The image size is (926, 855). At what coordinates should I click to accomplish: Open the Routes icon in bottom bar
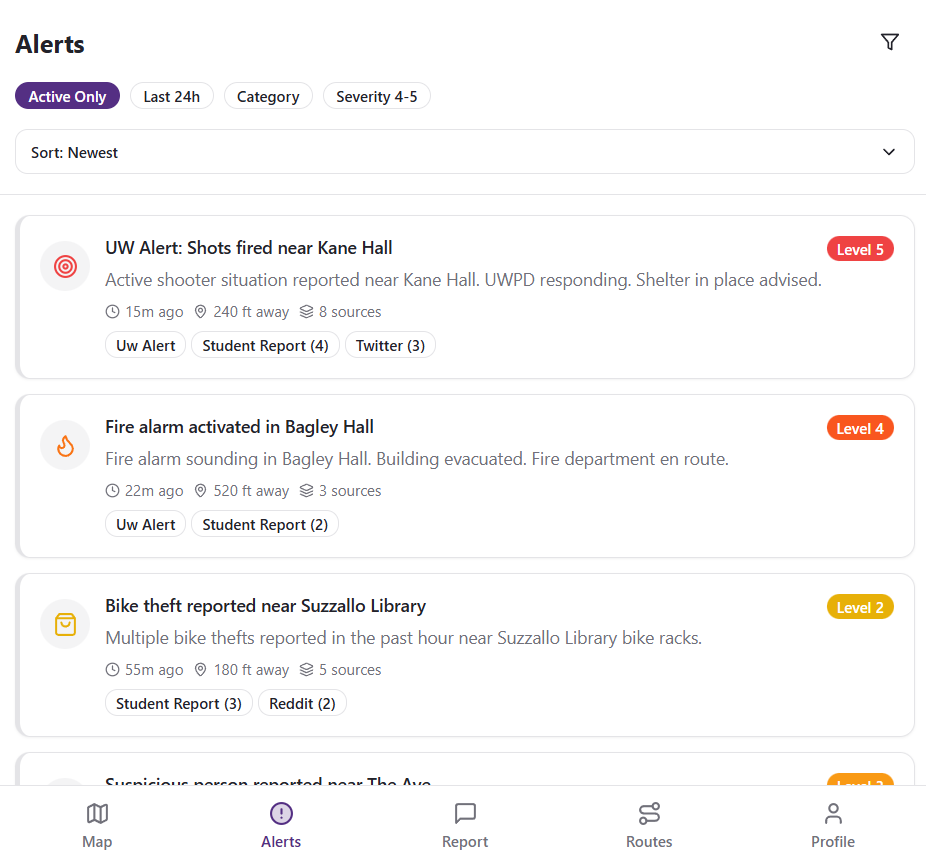coord(649,813)
